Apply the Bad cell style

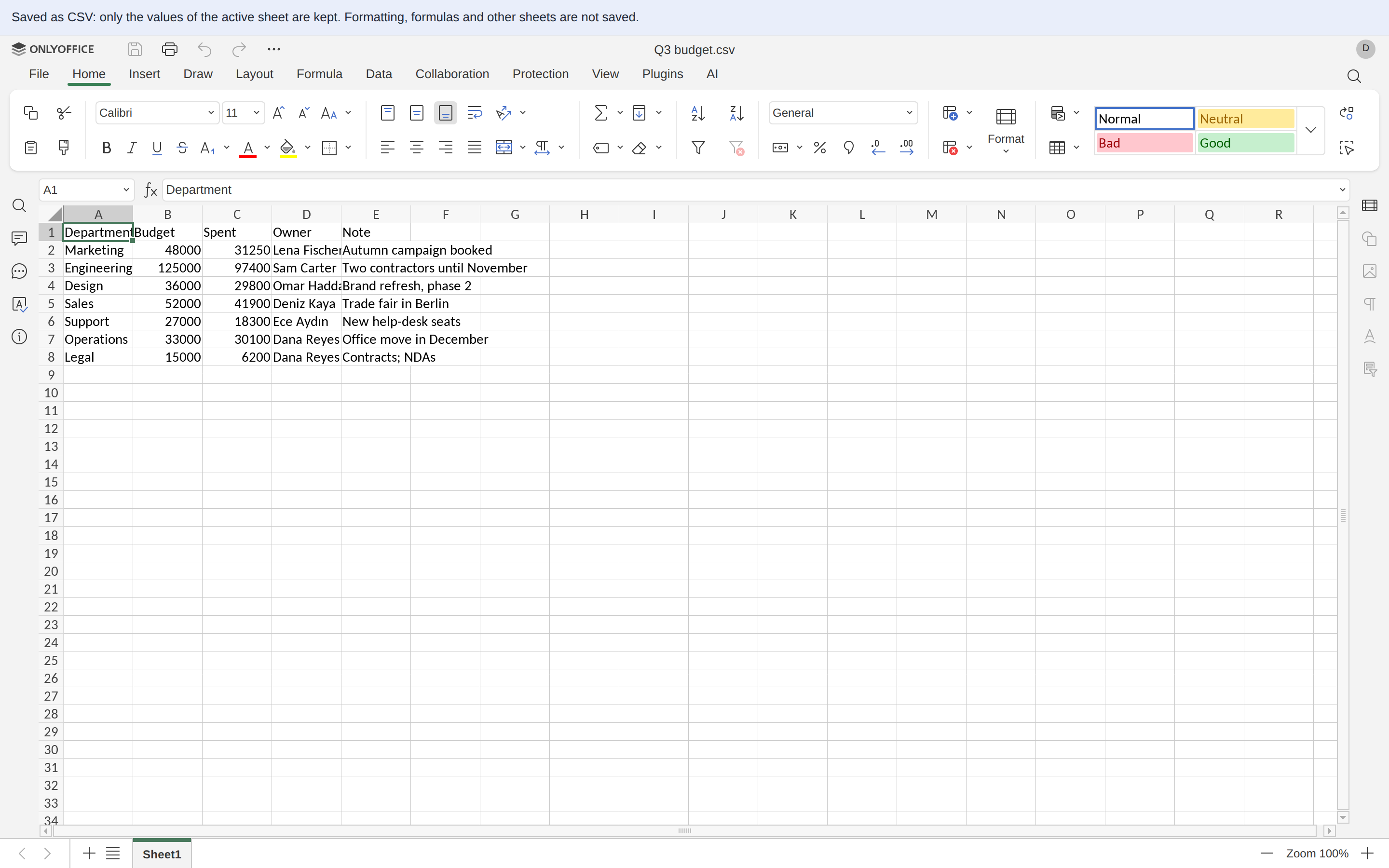tap(1144, 143)
